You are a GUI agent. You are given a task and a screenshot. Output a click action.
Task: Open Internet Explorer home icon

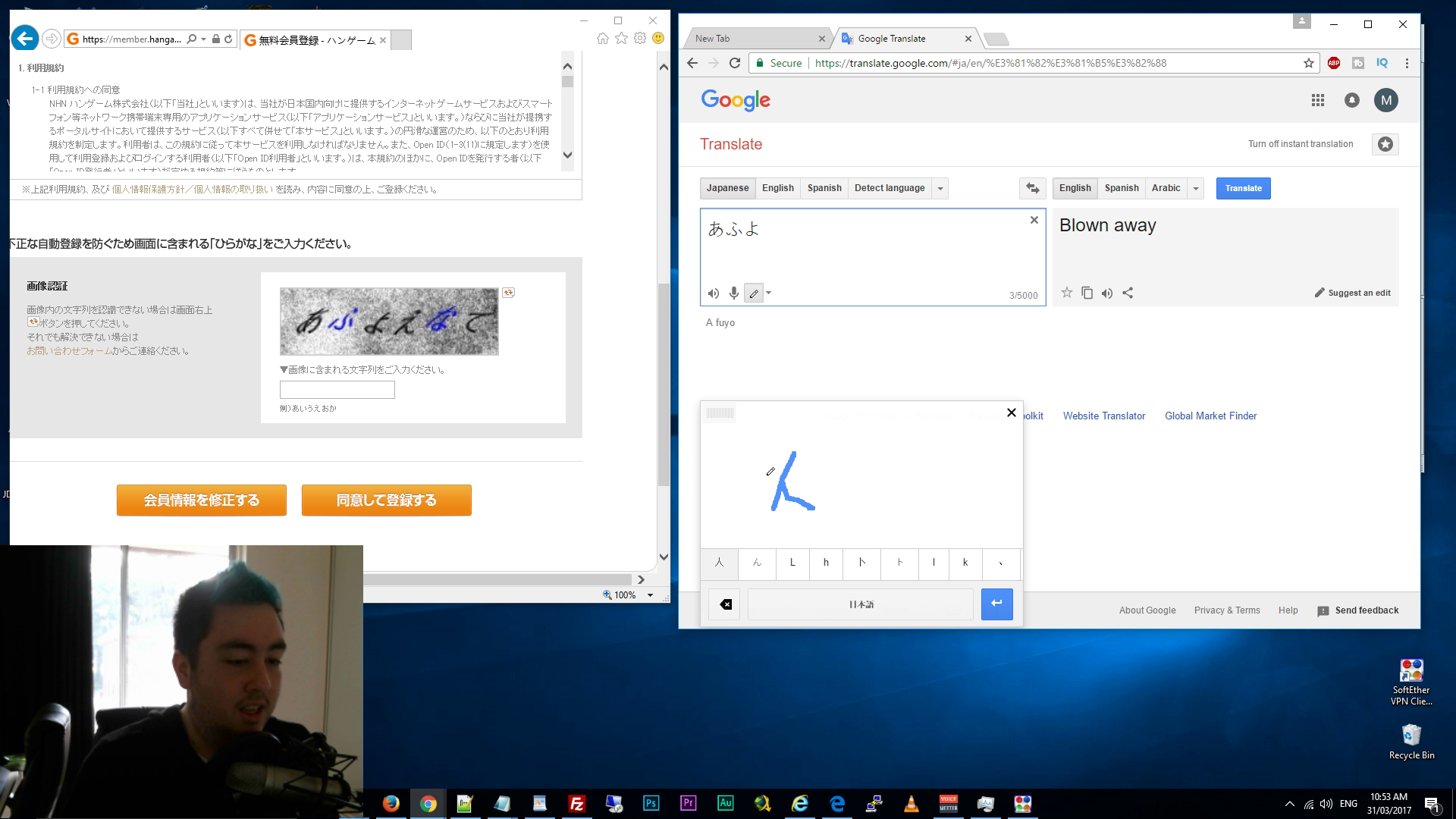[602, 38]
